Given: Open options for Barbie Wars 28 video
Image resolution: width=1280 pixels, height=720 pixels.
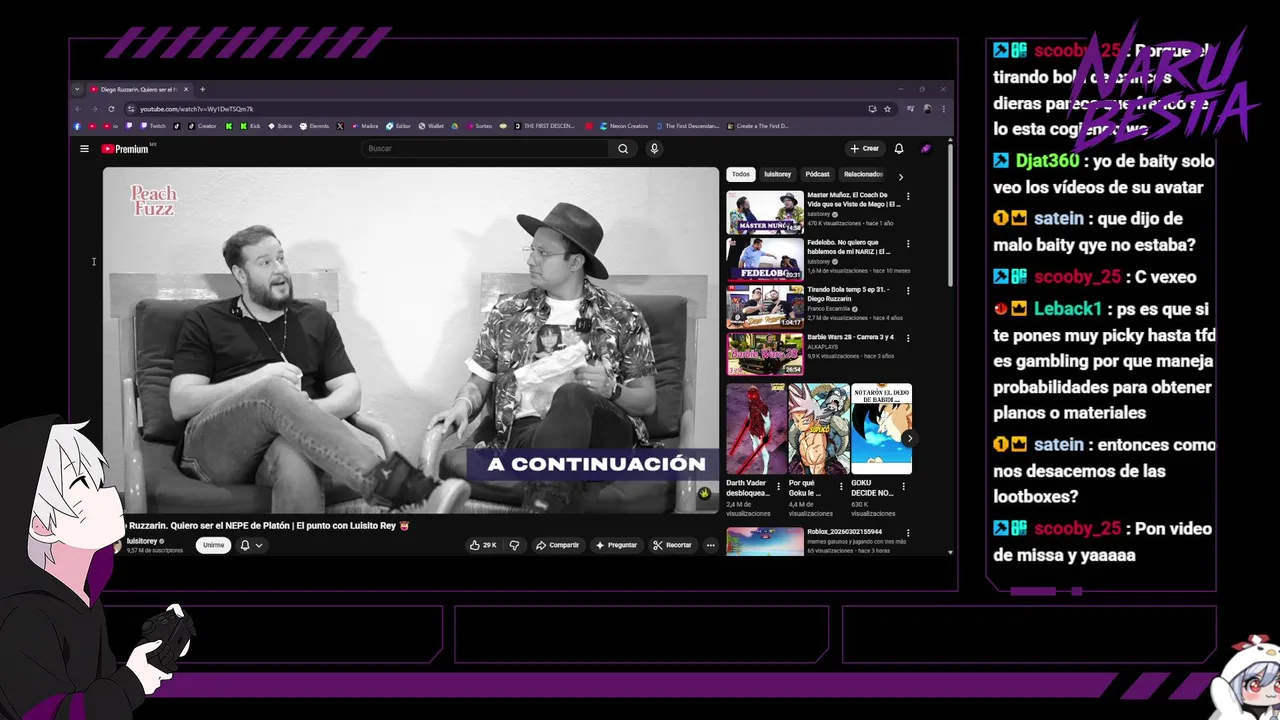Looking at the screenshot, I should [908, 338].
